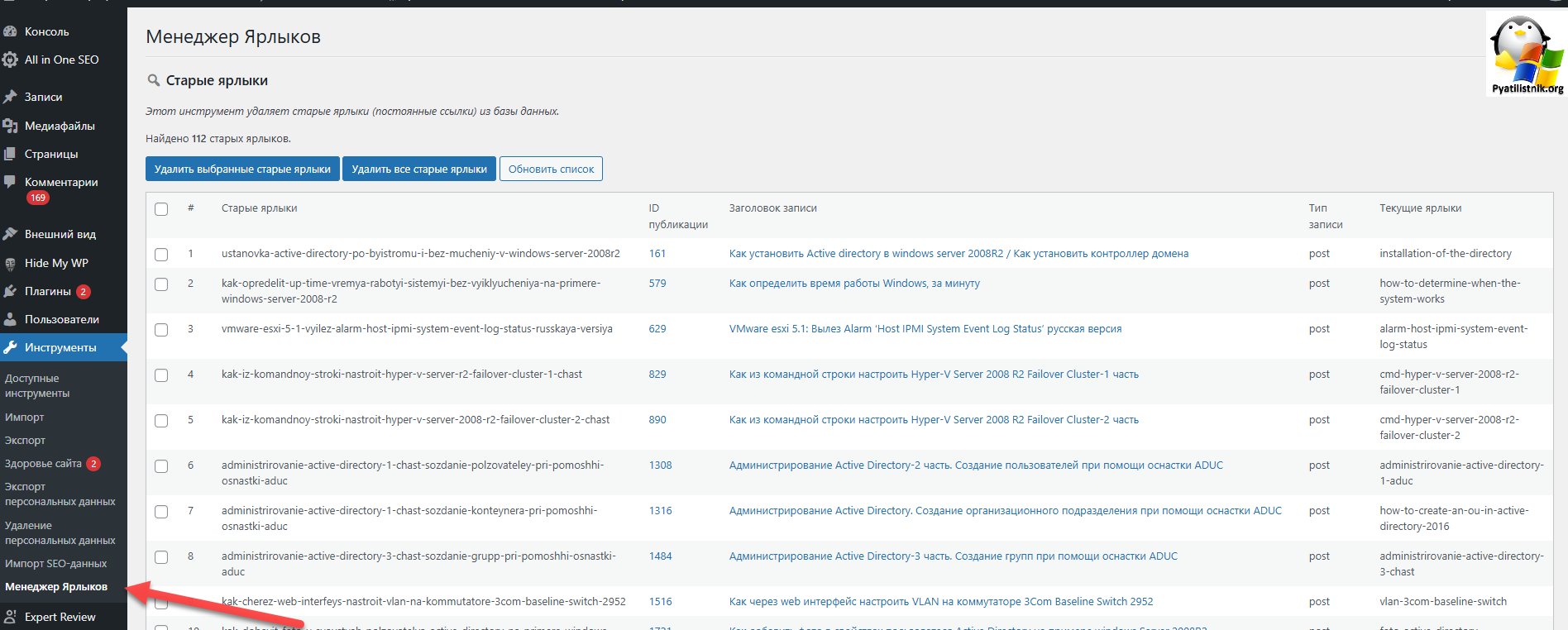Screen dimensions: 1568x630
Task: Click the Здоровье сайта badge 2
Action: [x=94, y=464]
